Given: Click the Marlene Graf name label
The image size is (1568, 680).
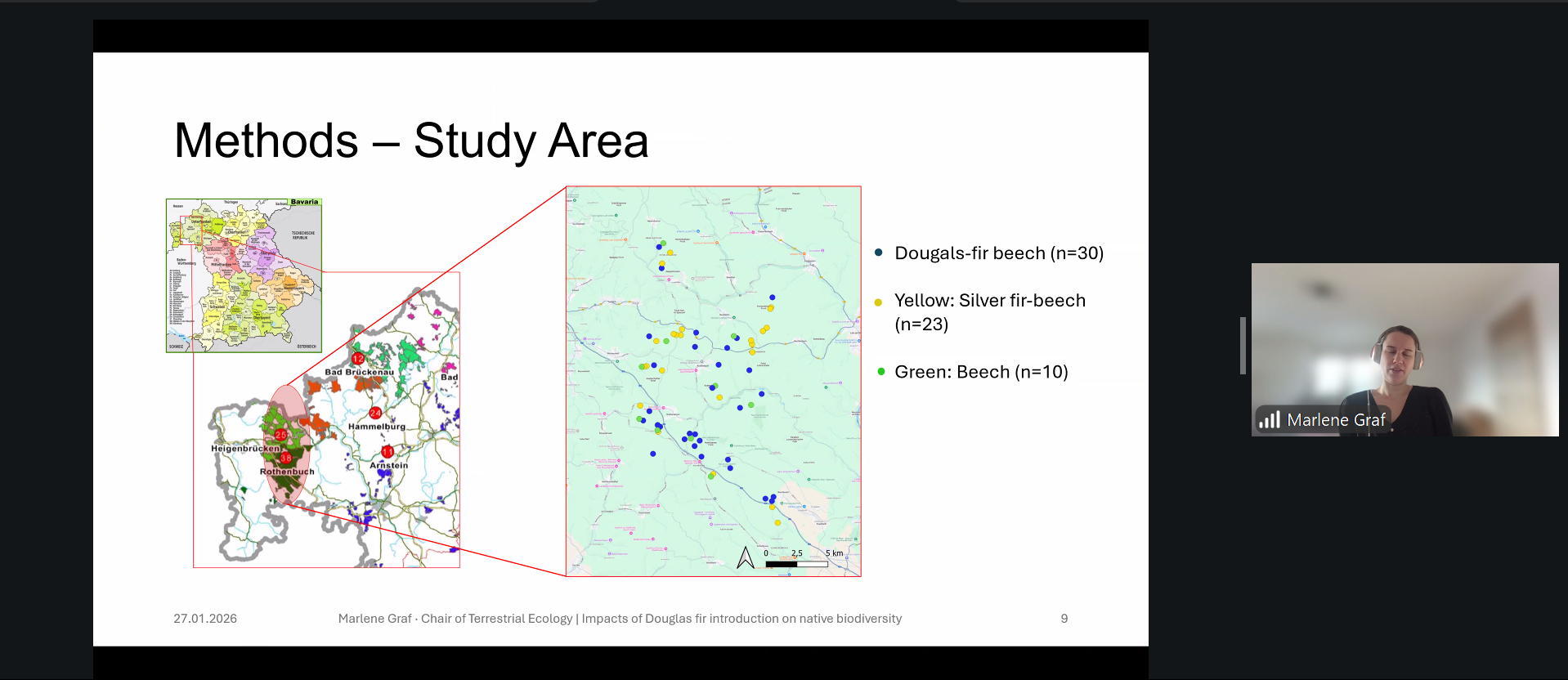Looking at the screenshot, I should (1335, 420).
